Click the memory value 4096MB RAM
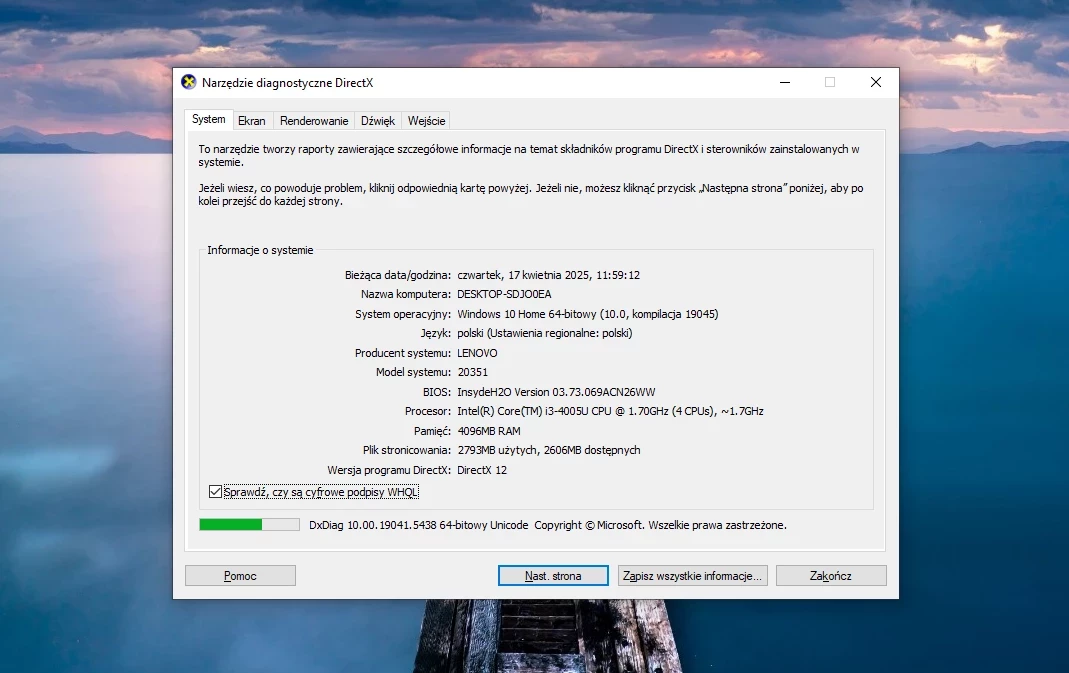The width and height of the screenshot is (1069, 673). pyautogui.click(x=489, y=431)
